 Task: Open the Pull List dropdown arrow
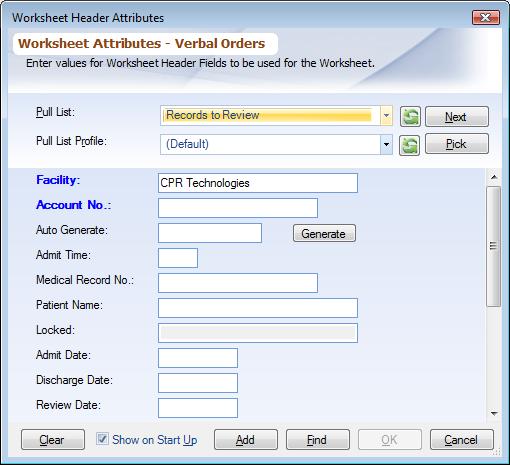coord(386,116)
